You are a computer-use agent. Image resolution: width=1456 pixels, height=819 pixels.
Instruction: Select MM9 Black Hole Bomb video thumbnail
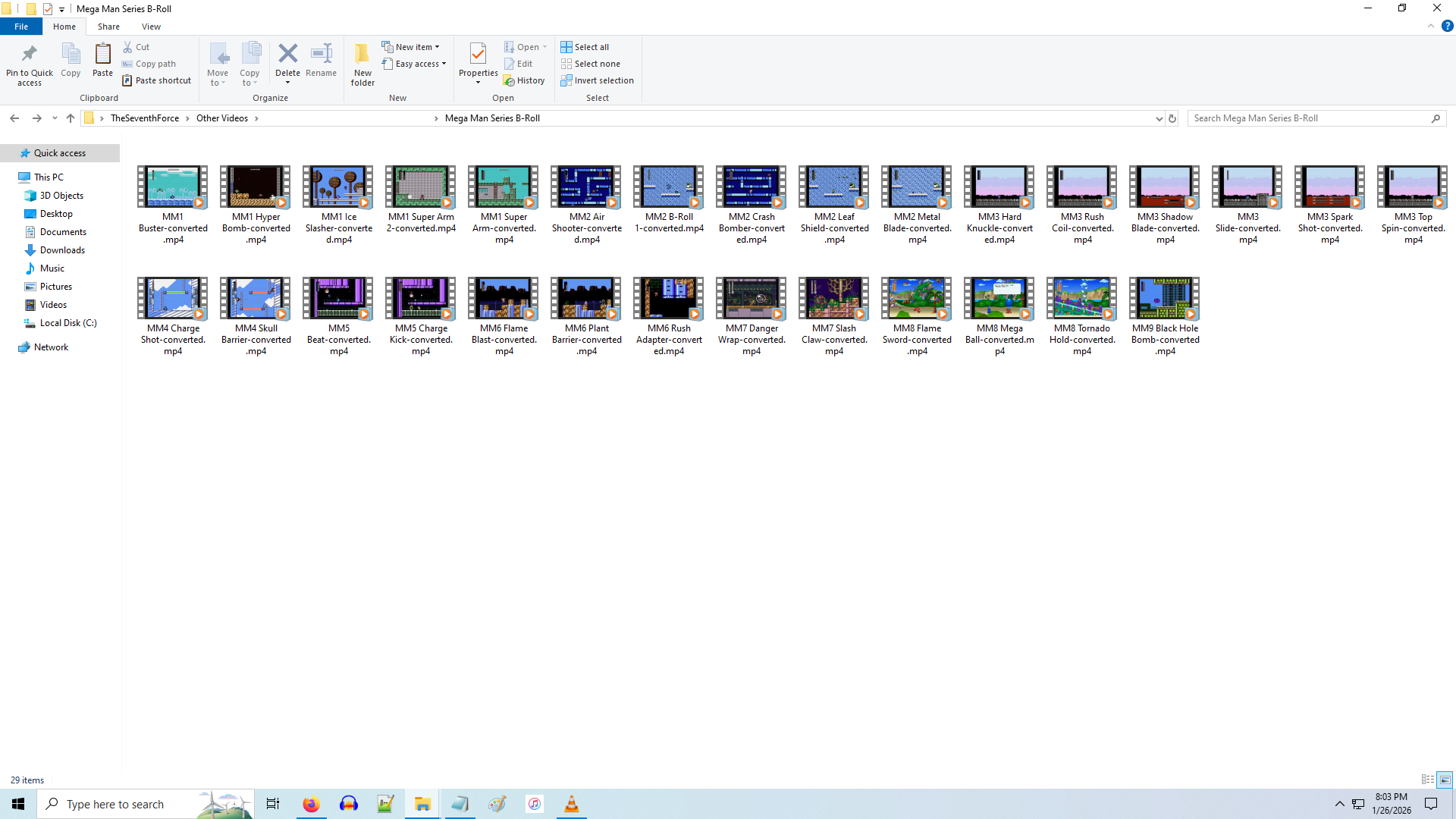point(1165,298)
